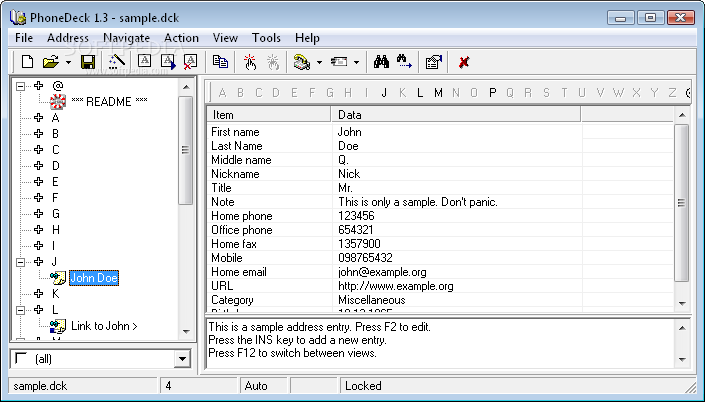Dial number with the telephone icon
The height and width of the screenshot is (402, 705).
(x=302, y=62)
